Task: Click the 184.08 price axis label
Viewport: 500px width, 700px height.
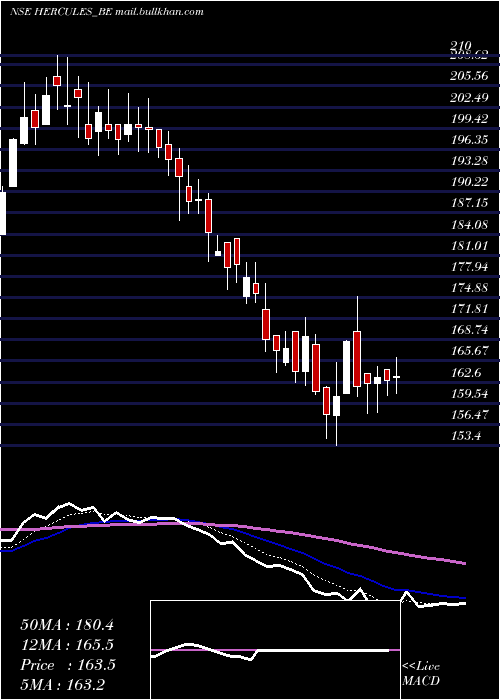Action: click(x=469, y=225)
